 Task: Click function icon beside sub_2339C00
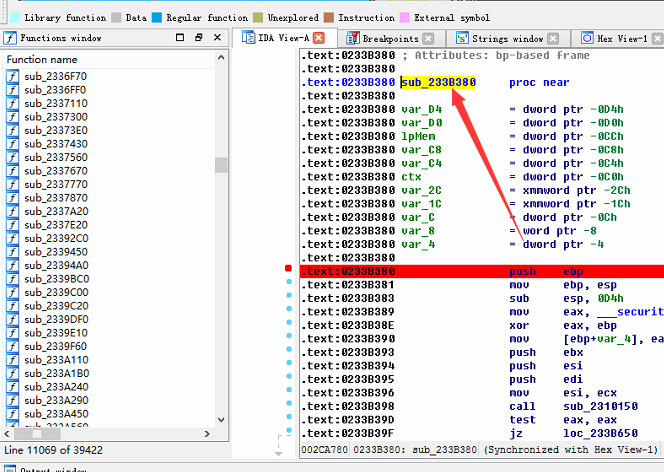click(13, 293)
